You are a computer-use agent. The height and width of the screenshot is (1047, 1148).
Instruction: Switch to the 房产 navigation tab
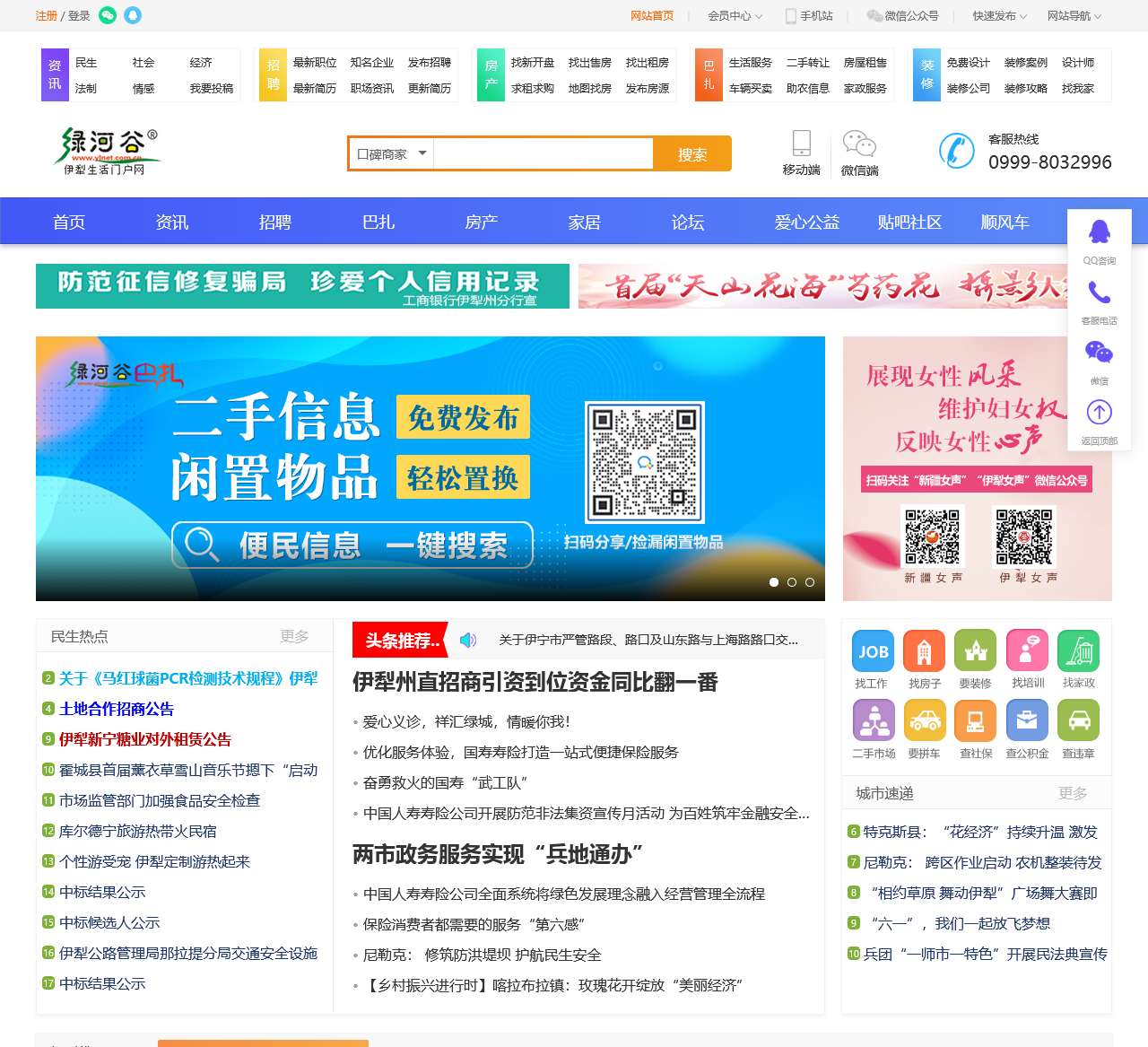point(481,221)
